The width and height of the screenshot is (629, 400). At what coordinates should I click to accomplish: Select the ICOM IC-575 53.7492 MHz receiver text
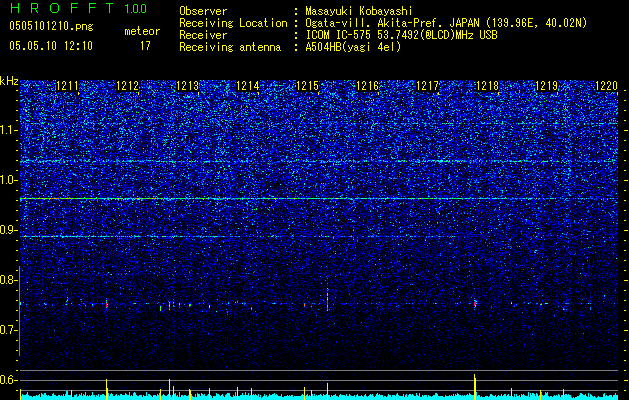(401, 35)
